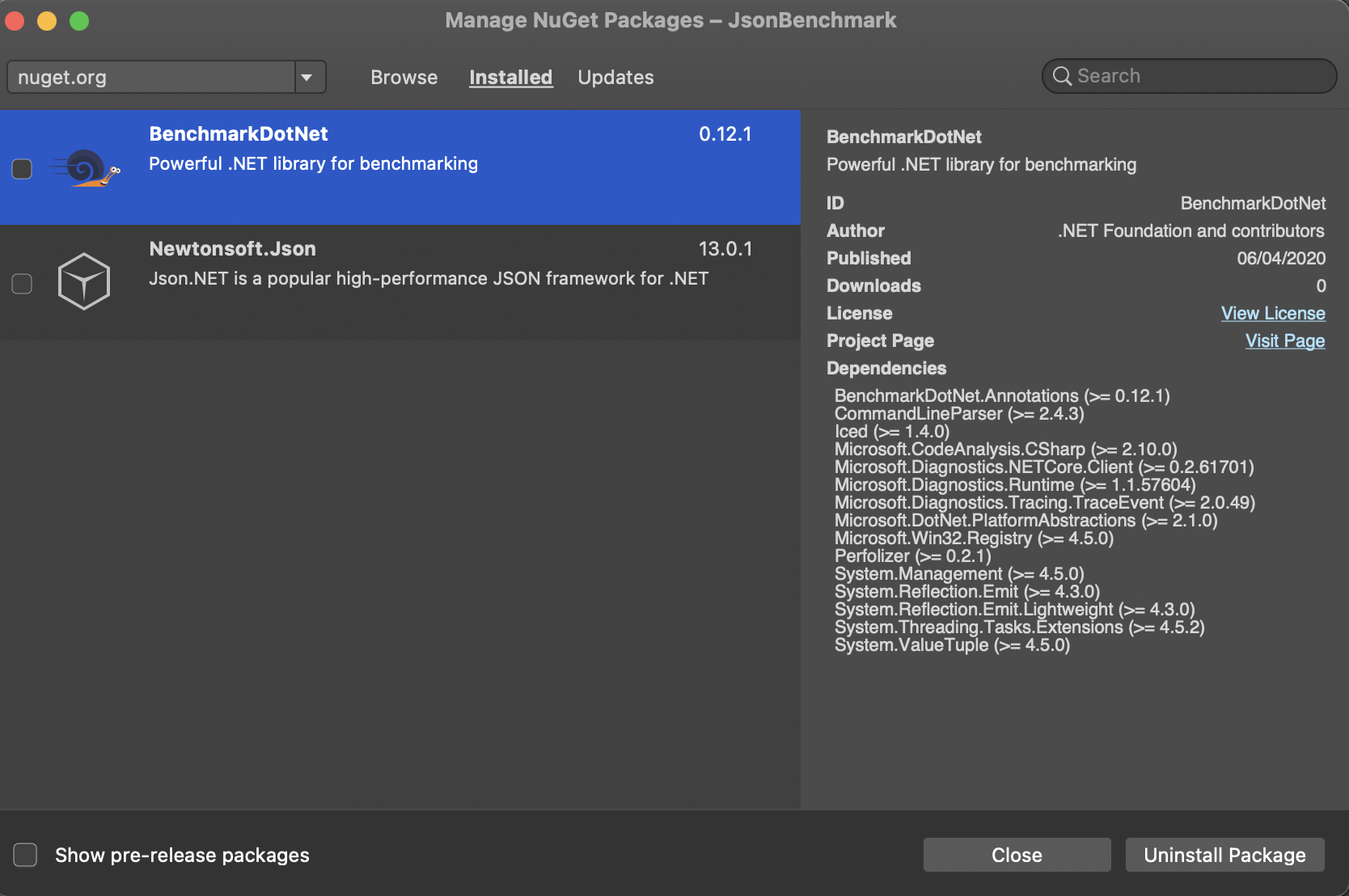Screen dimensions: 1349x896
Task: Enable Show pre-release packages
Action: 25,855
